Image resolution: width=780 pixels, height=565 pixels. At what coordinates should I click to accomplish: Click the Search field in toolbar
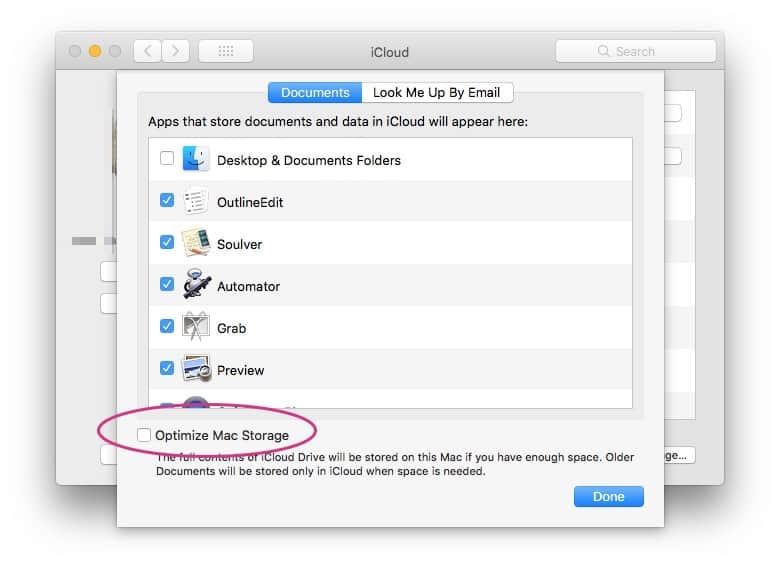[x=636, y=51]
